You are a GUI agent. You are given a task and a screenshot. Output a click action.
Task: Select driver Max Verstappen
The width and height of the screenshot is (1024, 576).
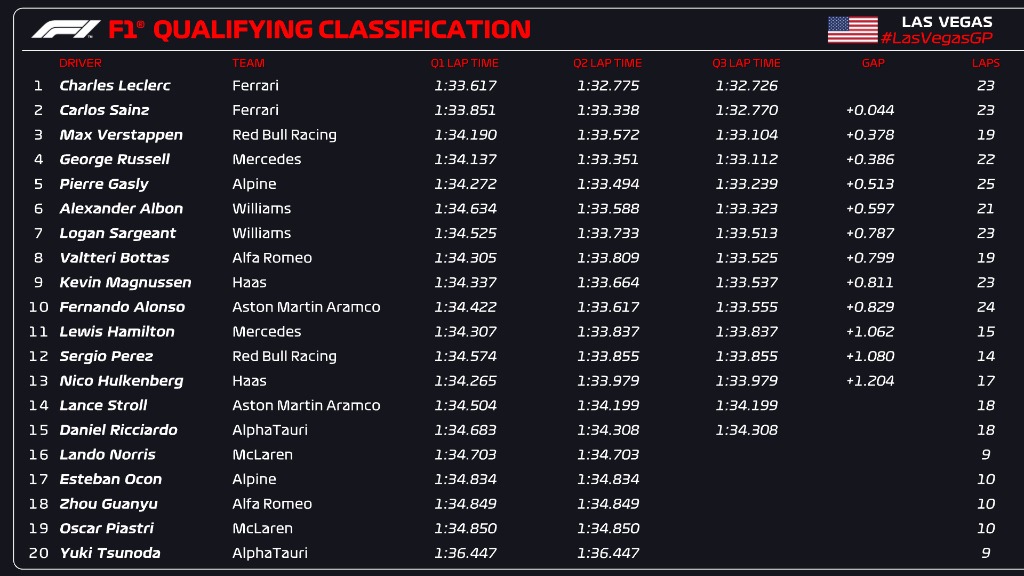coord(120,135)
